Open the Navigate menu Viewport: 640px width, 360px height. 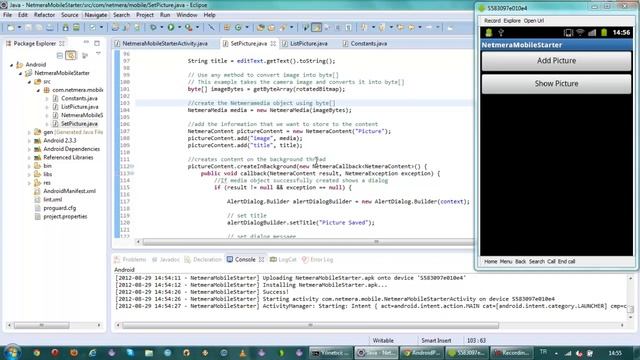[x=96, y=15]
